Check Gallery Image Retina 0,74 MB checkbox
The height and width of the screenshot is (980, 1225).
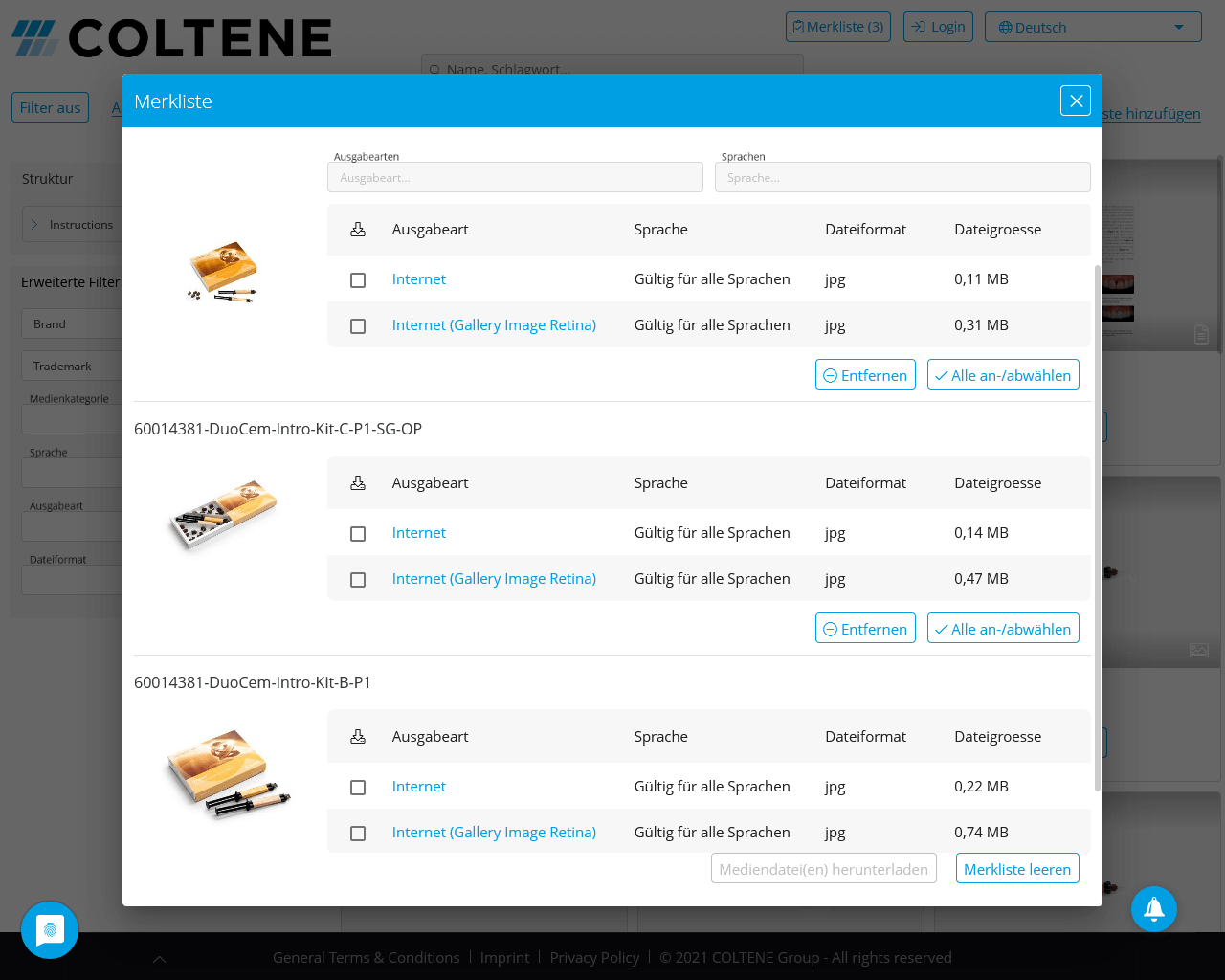click(358, 834)
